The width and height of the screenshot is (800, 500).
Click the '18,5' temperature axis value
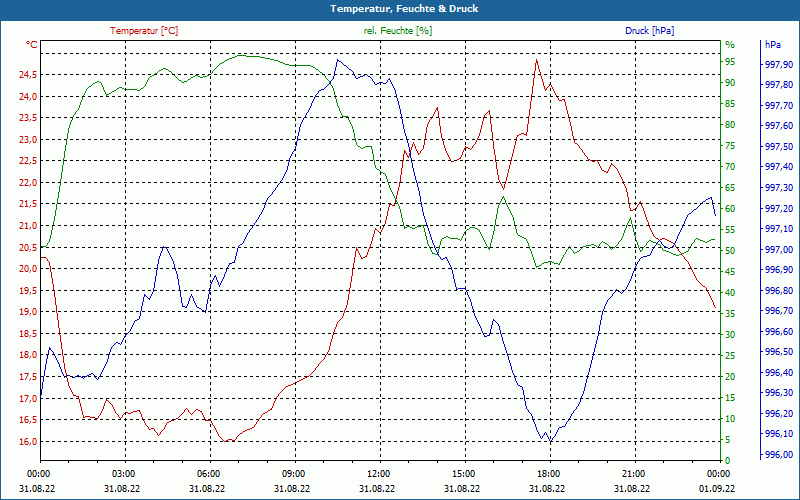[28, 334]
